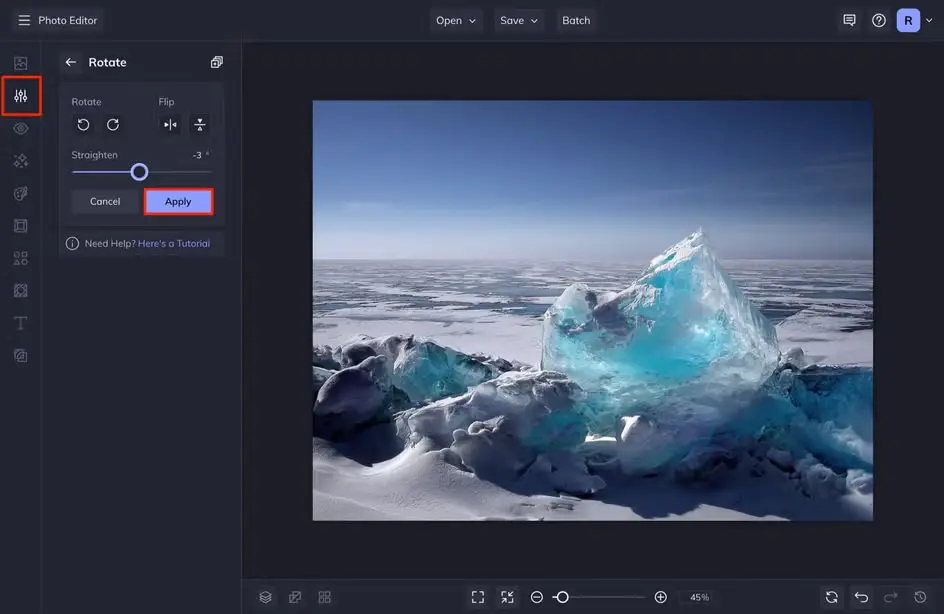Open the Text tool in sidebar
Image resolution: width=944 pixels, height=614 pixels.
21,323
